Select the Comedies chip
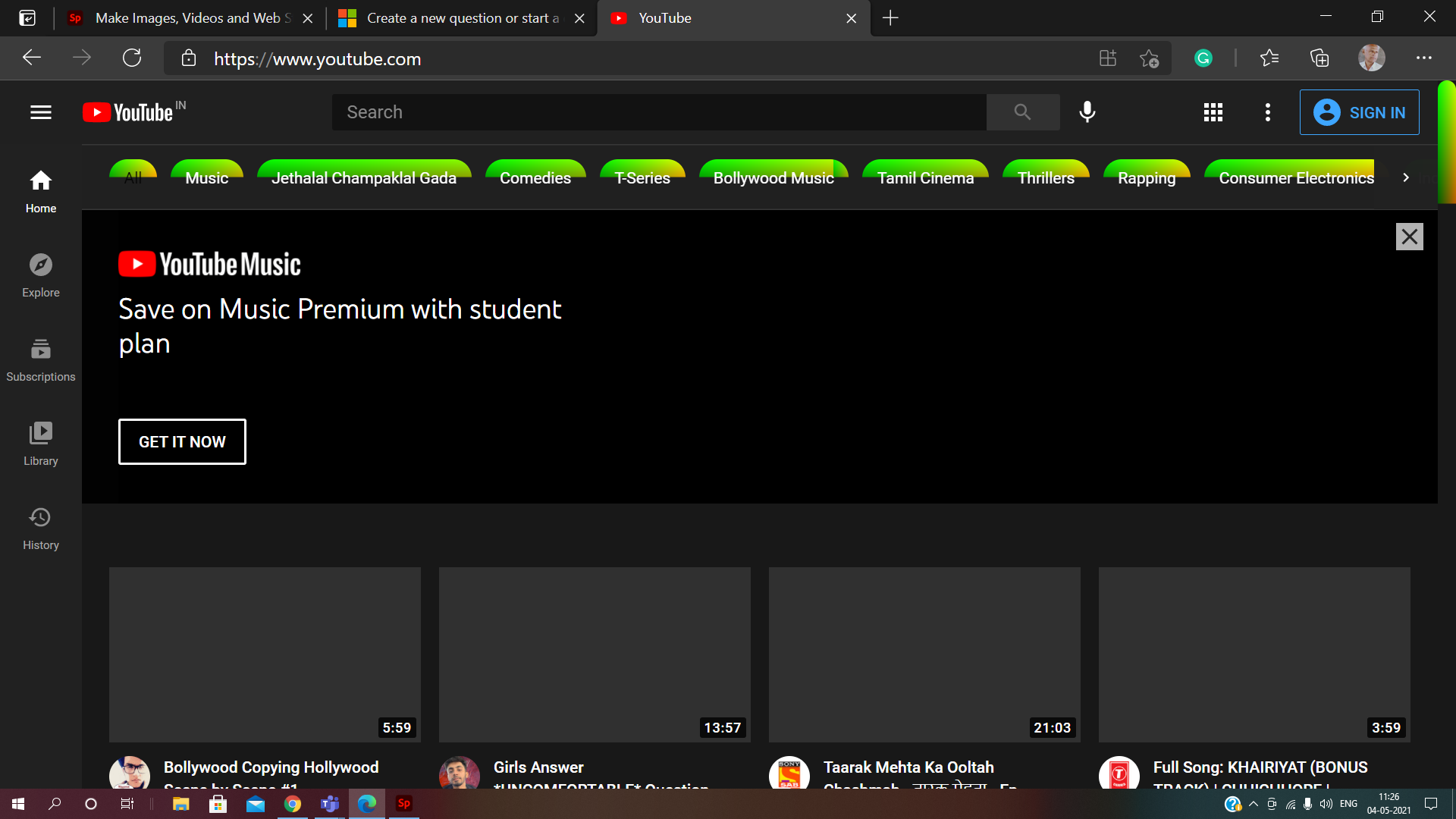The width and height of the screenshot is (1456, 819). tap(535, 177)
